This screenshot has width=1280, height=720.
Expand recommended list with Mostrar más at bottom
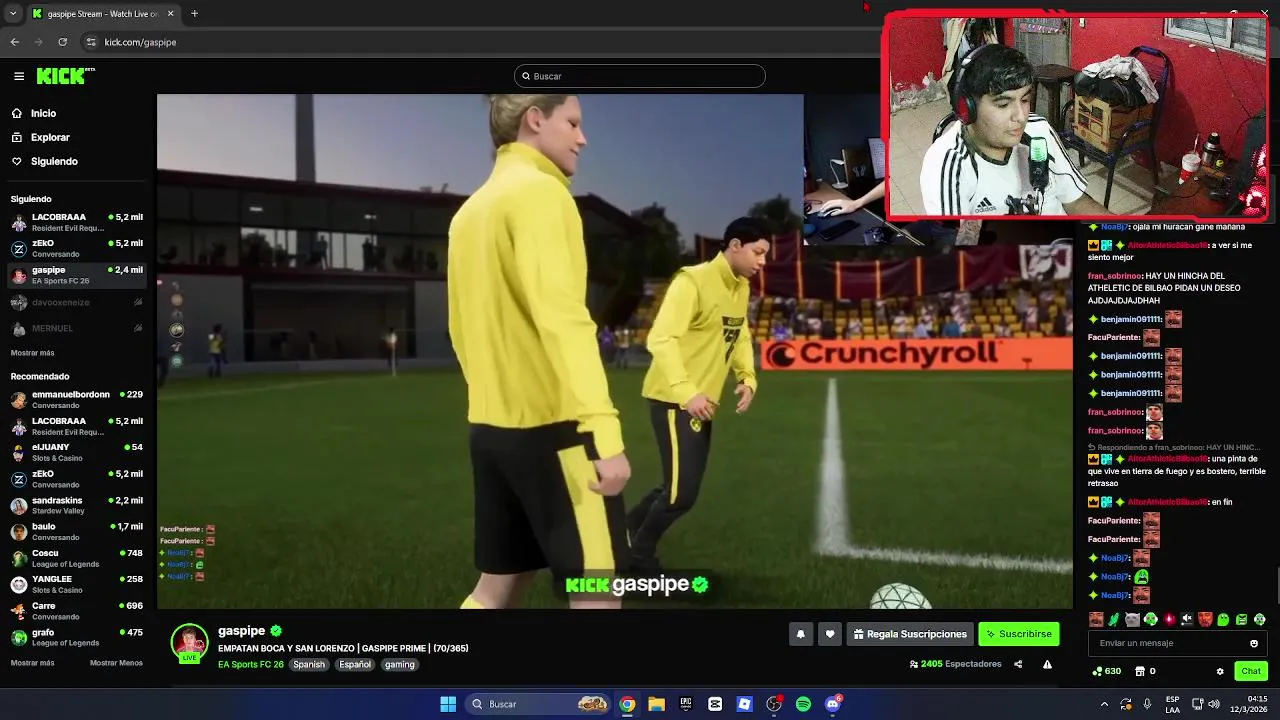click(33, 663)
